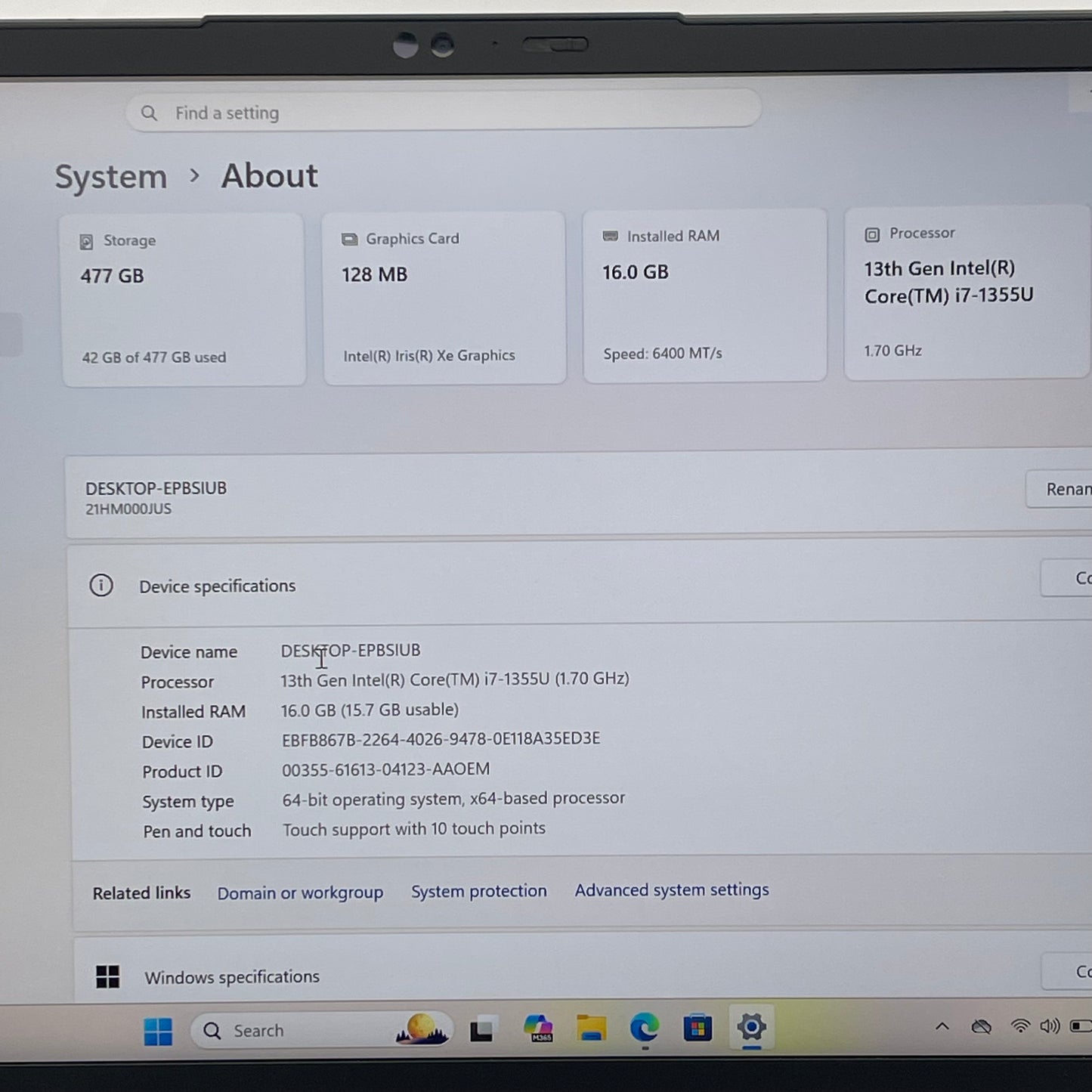Click the Find a setting search field
The height and width of the screenshot is (1092, 1092).
[x=444, y=111]
